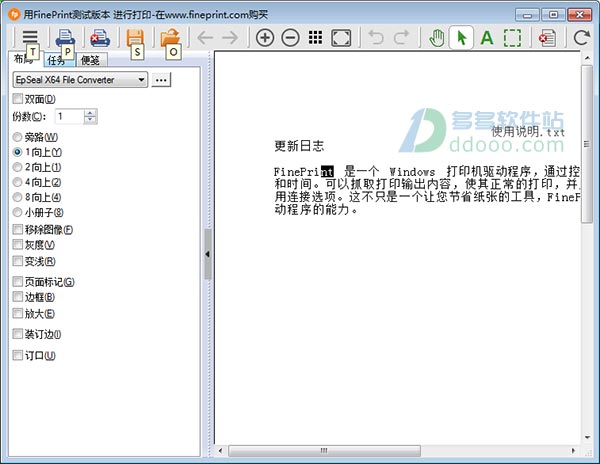Go to next page with right arrow
The image size is (600, 464).
tap(230, 37)
